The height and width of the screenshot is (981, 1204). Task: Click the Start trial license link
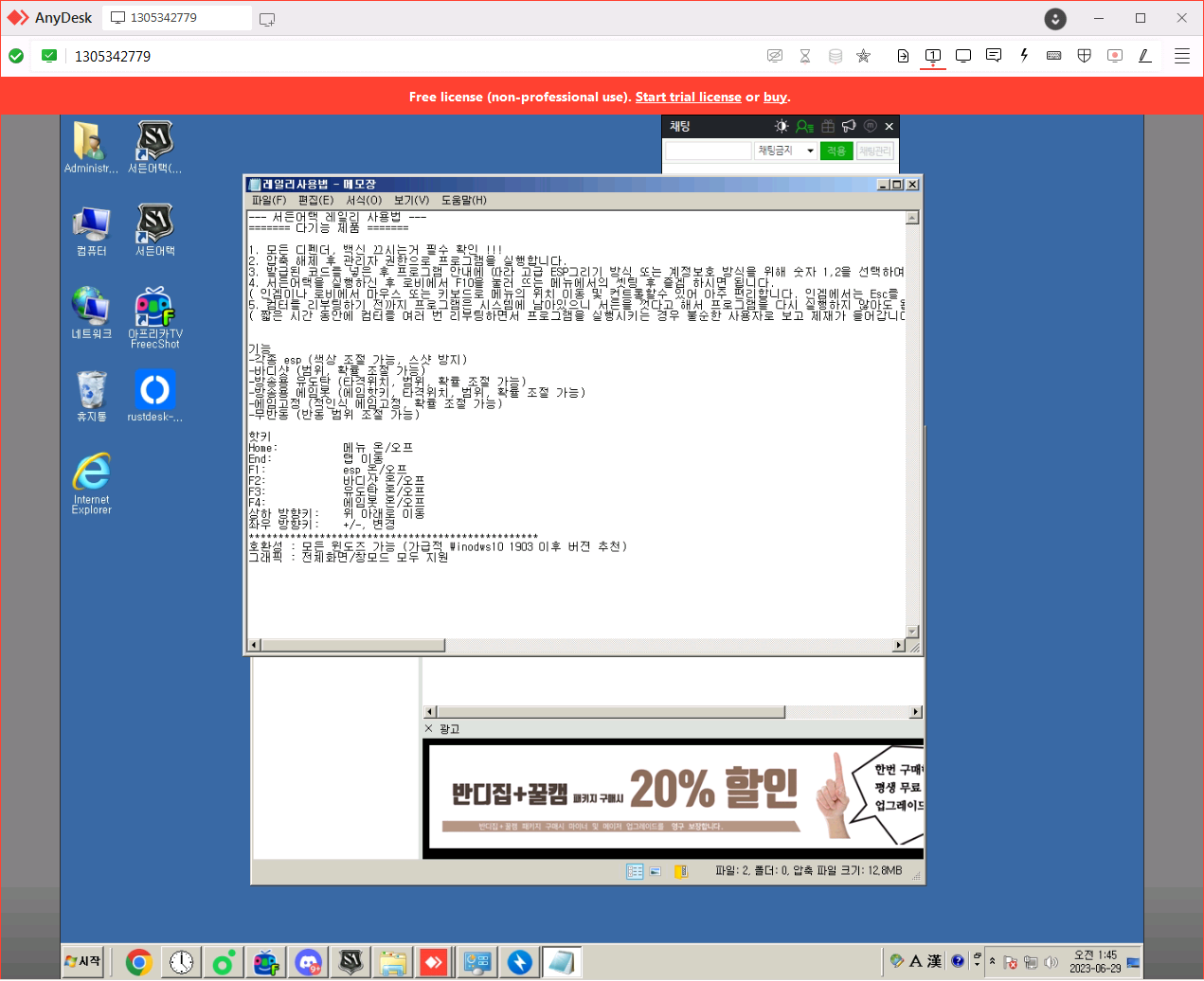point(688,97)
